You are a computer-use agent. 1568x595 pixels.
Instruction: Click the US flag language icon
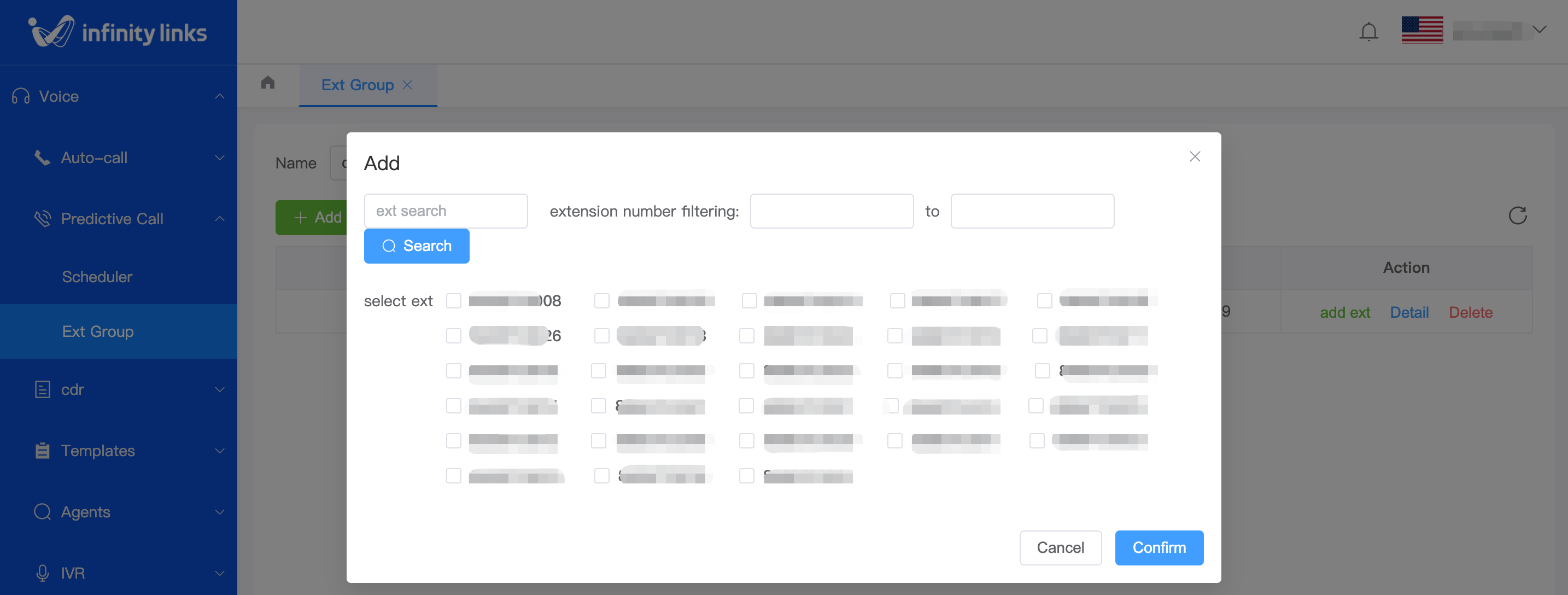(x=1421, y=30)
